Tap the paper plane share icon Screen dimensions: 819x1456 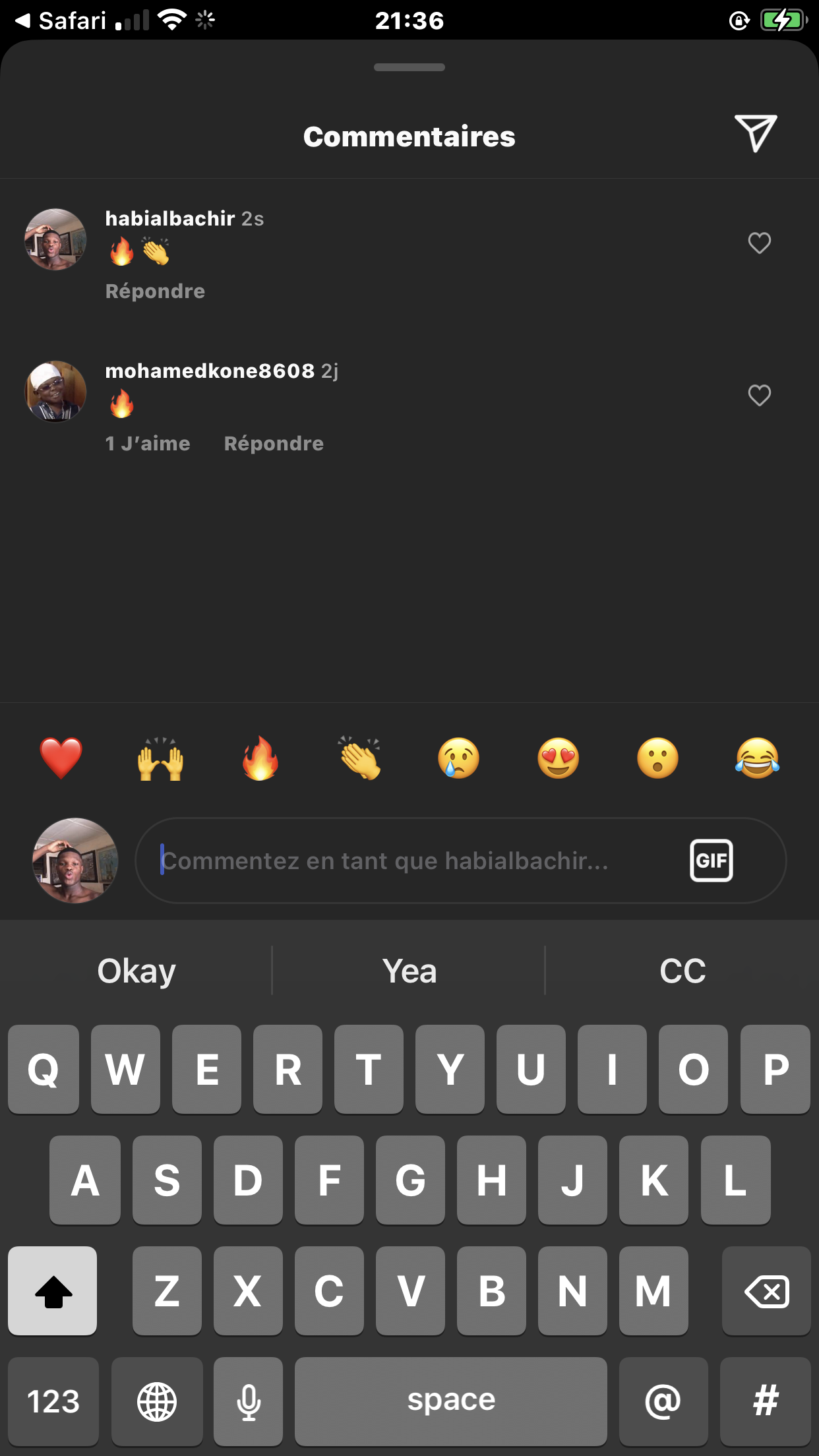coord(756,133)
